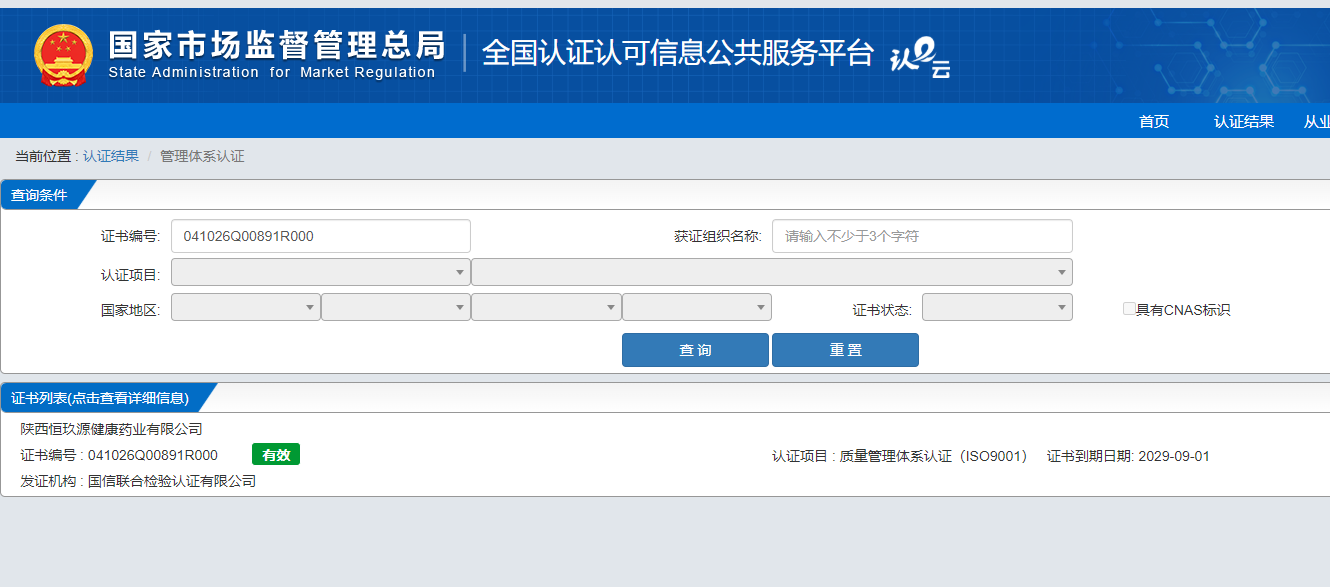Open the first 国家地区 dropdown
1330x587 pixels.
pos(246,307)
